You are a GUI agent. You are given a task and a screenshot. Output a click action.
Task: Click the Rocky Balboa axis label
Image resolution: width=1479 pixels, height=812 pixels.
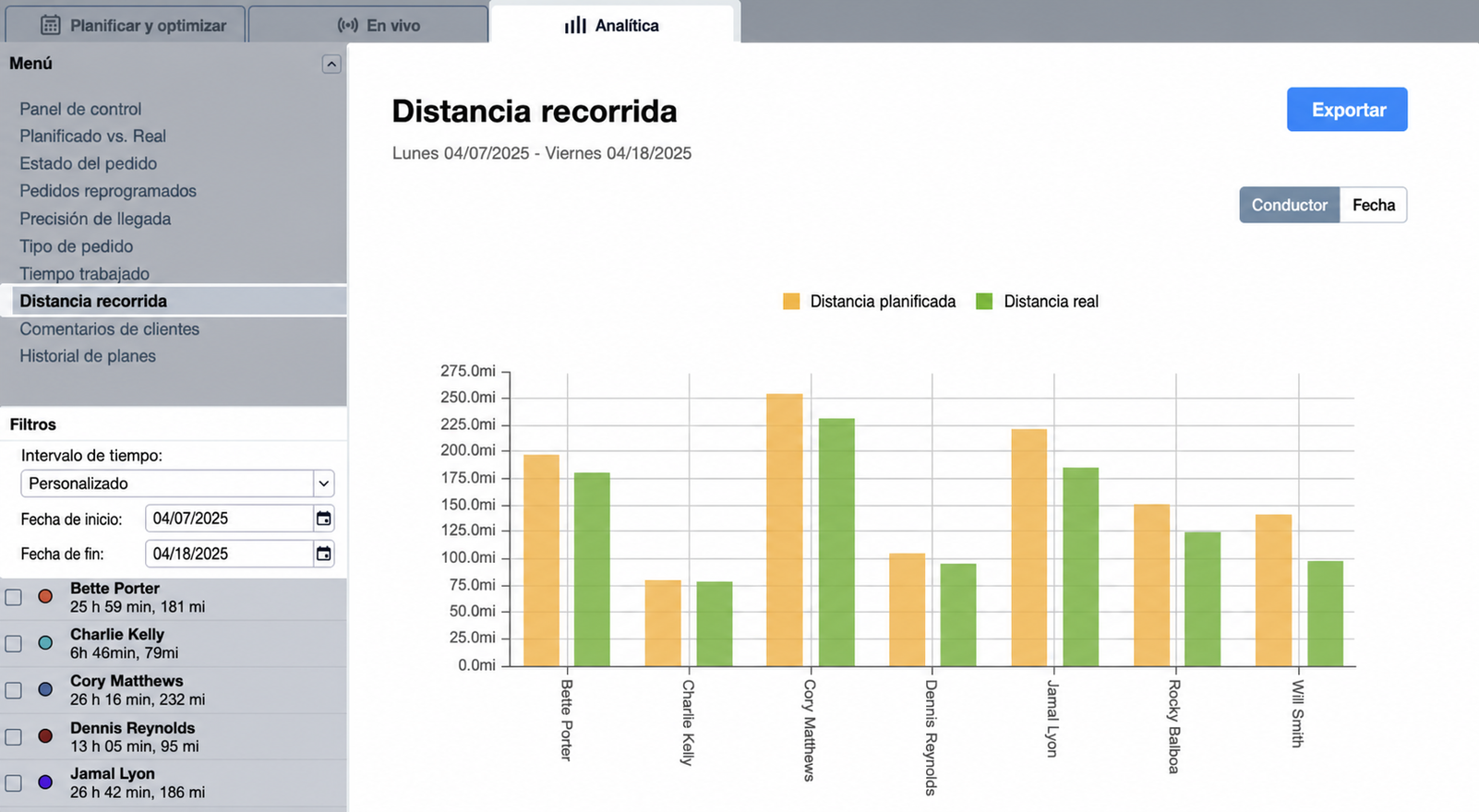(x=1173, y=726)
